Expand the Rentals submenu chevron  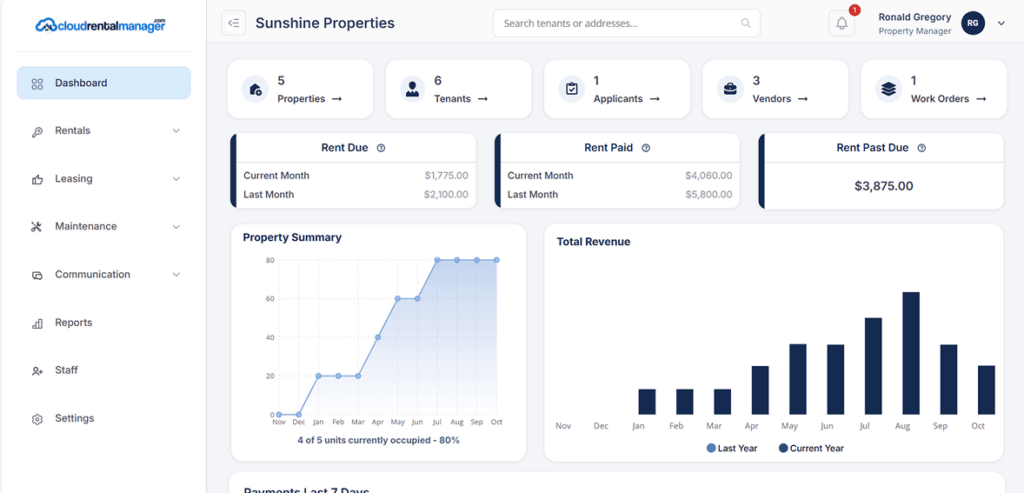point(176,131)
